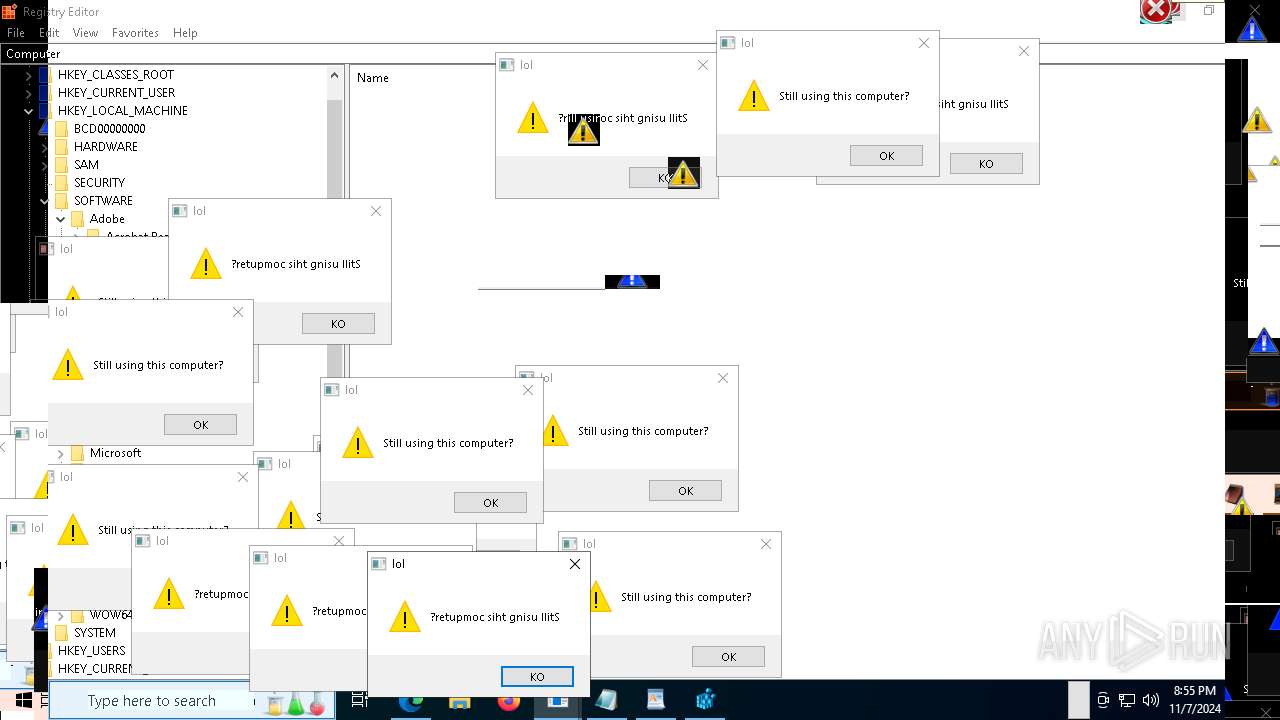Open the network icon in the system tray
This screenshot has height=720, width=1280.
1127,701
